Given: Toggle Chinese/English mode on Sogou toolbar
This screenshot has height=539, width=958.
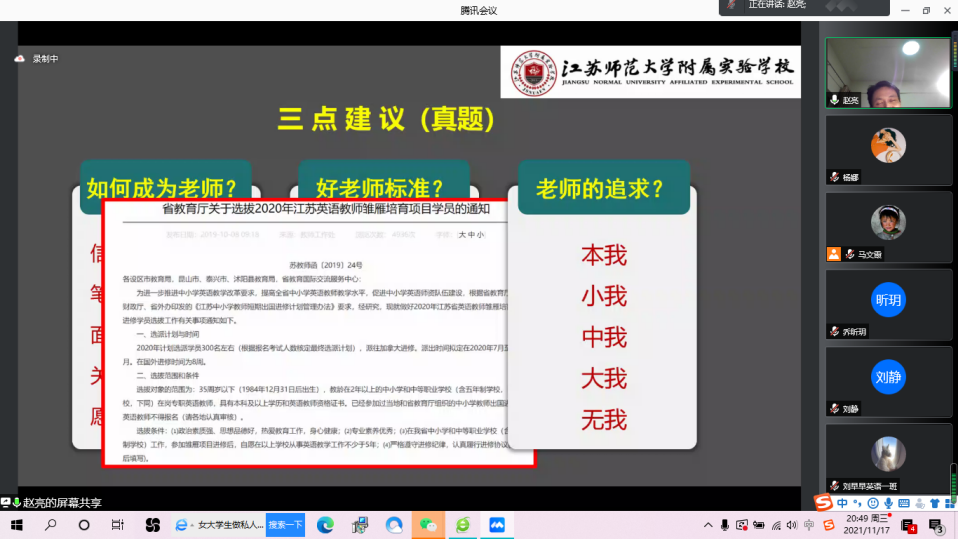Looking at the screenshot, I should 843,502.
